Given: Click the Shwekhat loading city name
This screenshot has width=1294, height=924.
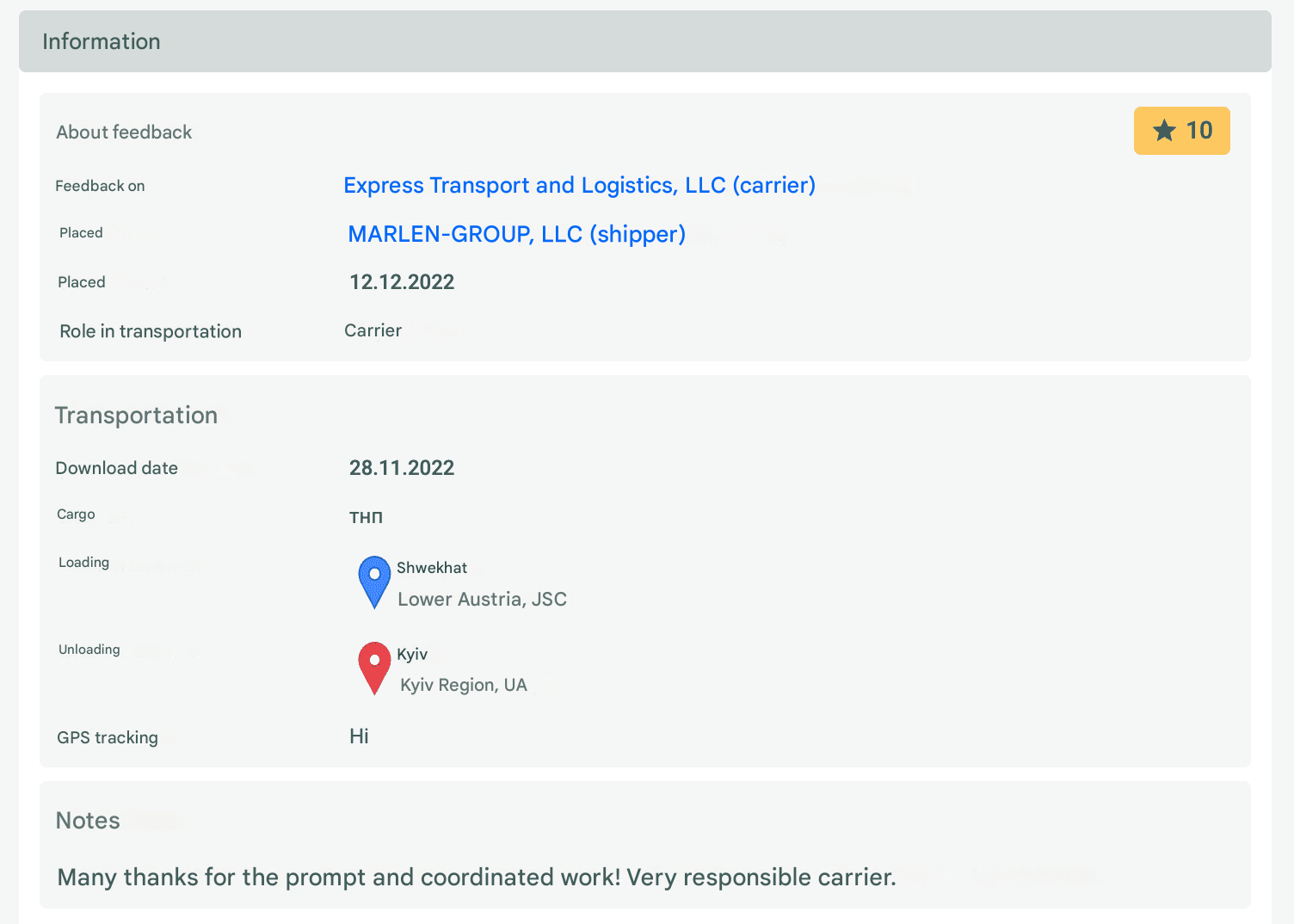Looking at the screenshot, I should (432, 568).
